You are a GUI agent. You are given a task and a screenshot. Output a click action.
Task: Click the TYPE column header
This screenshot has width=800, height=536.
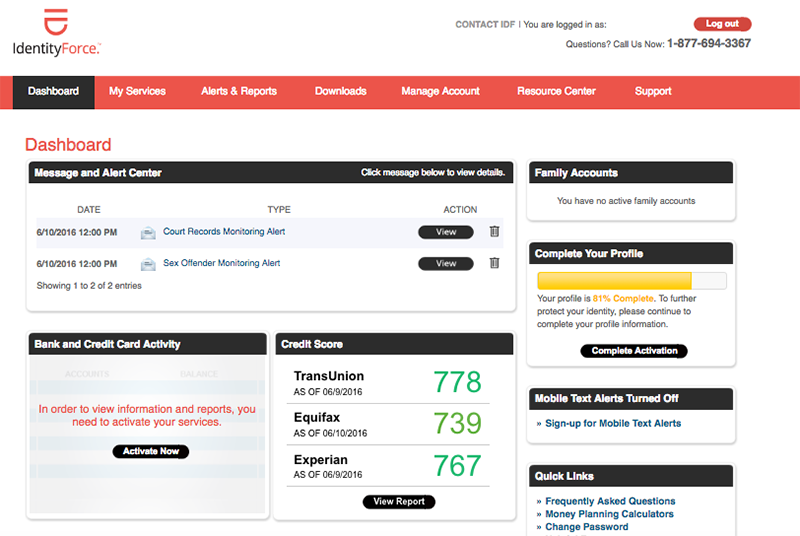[x=279, y=210]
